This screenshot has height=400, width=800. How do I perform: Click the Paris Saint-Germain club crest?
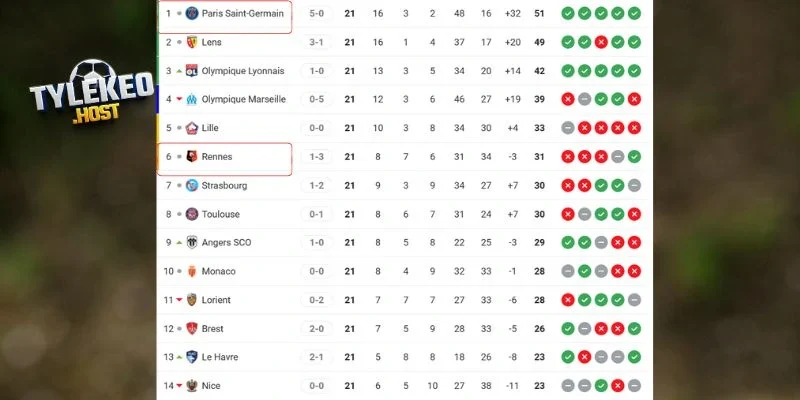[x=192, y=13]
